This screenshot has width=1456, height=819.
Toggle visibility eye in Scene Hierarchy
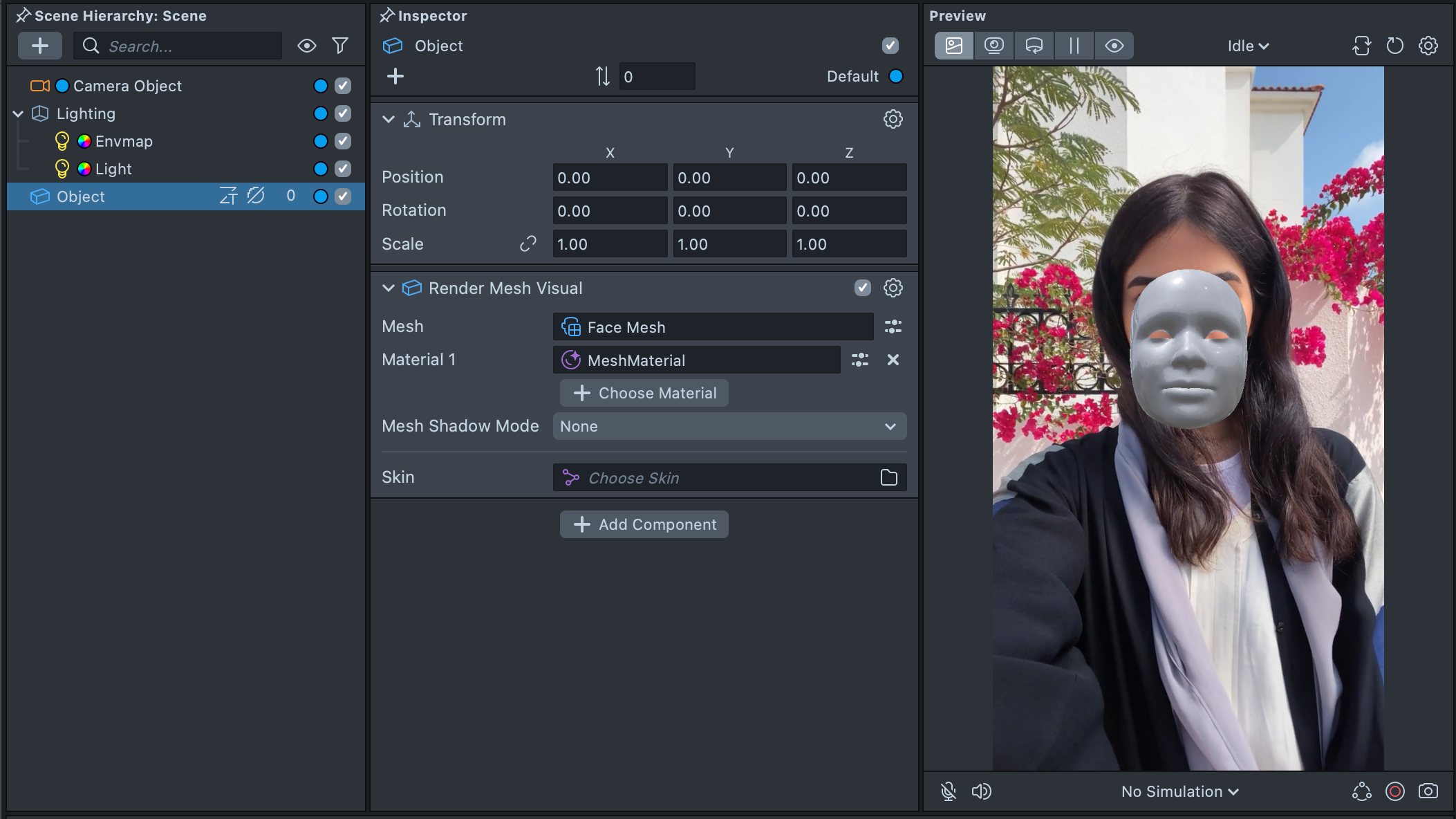pyautogui.click(x=306, y=46)
